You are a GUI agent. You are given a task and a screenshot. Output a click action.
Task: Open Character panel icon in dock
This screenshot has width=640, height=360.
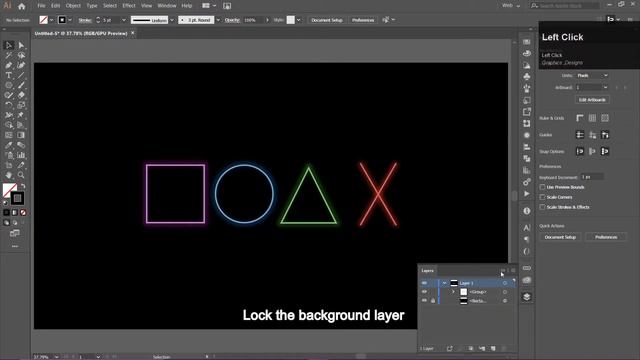point(527,227)
